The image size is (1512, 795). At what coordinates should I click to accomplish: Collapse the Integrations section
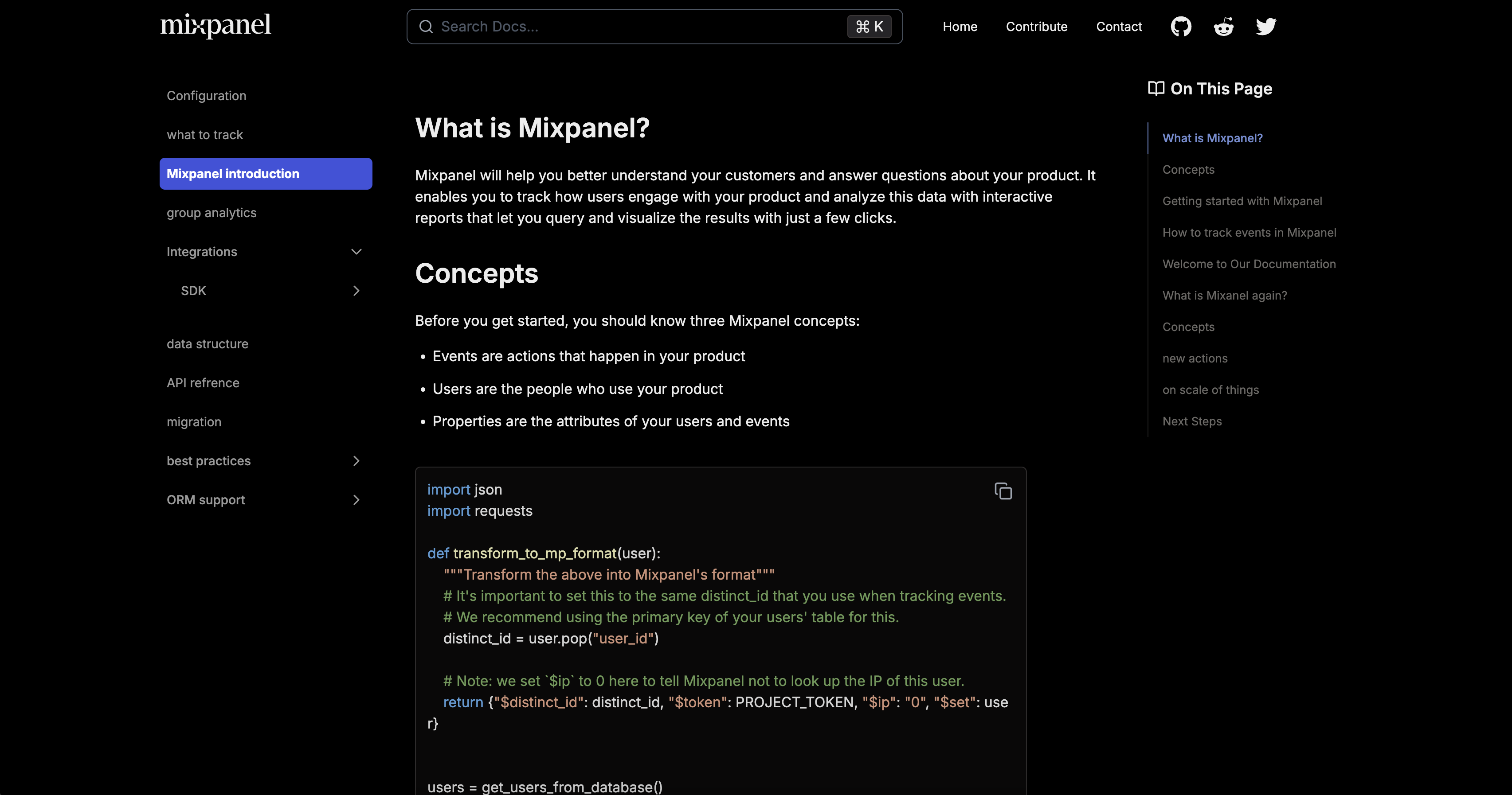click(356, 252)
